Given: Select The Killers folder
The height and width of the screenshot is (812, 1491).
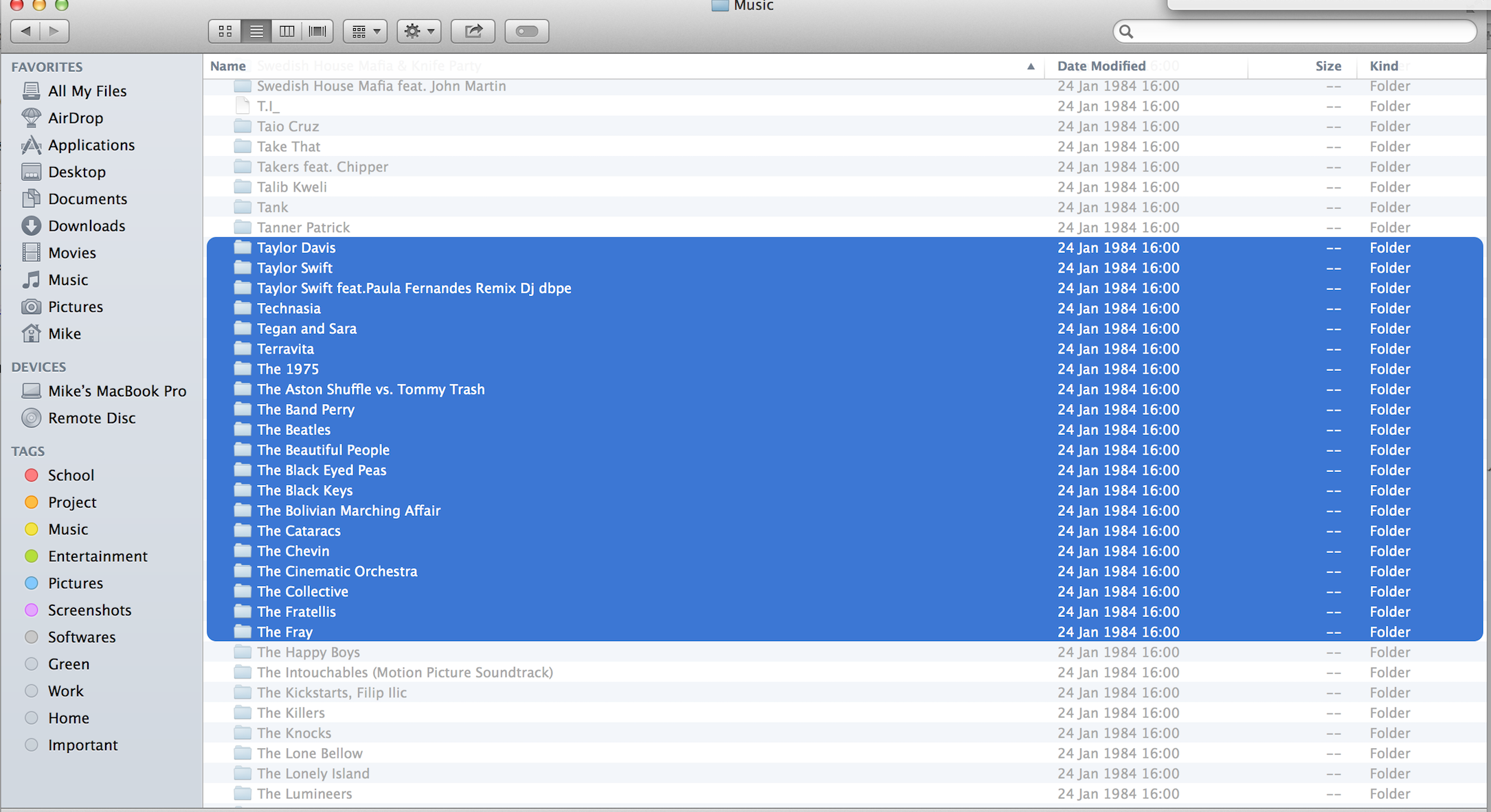Looking at the screenshot, I should pos(844,712).
